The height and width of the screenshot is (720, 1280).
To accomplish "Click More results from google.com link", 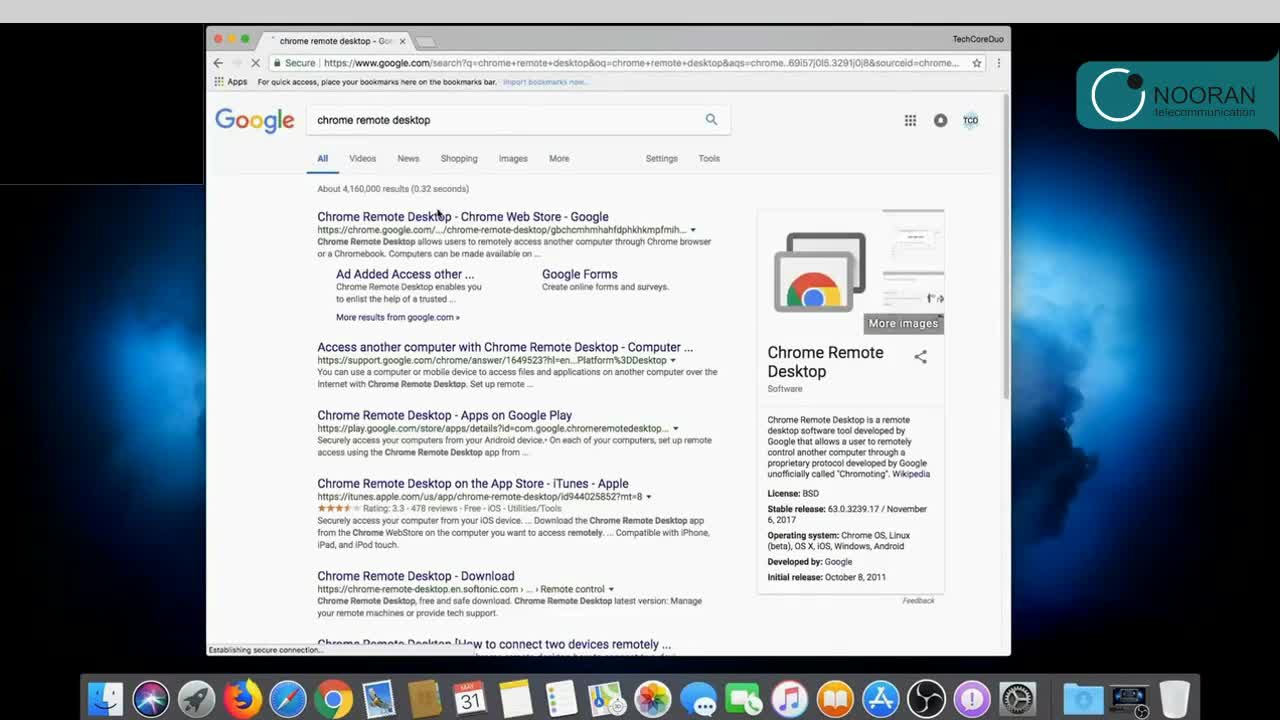I will click(x=397, y=317).
